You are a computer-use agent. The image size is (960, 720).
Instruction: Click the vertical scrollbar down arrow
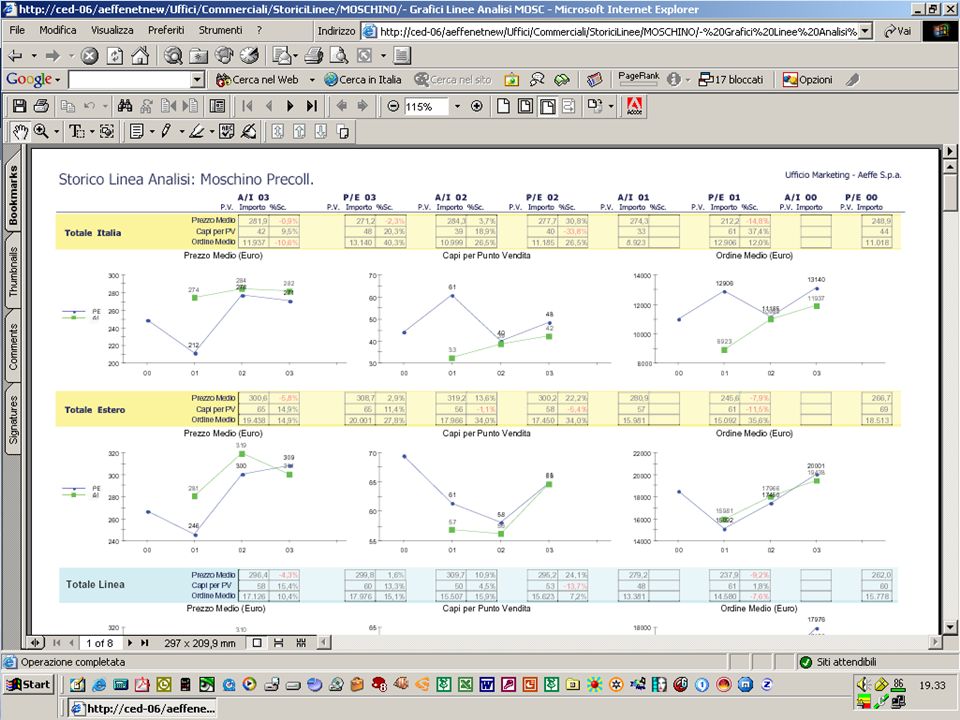950,627
